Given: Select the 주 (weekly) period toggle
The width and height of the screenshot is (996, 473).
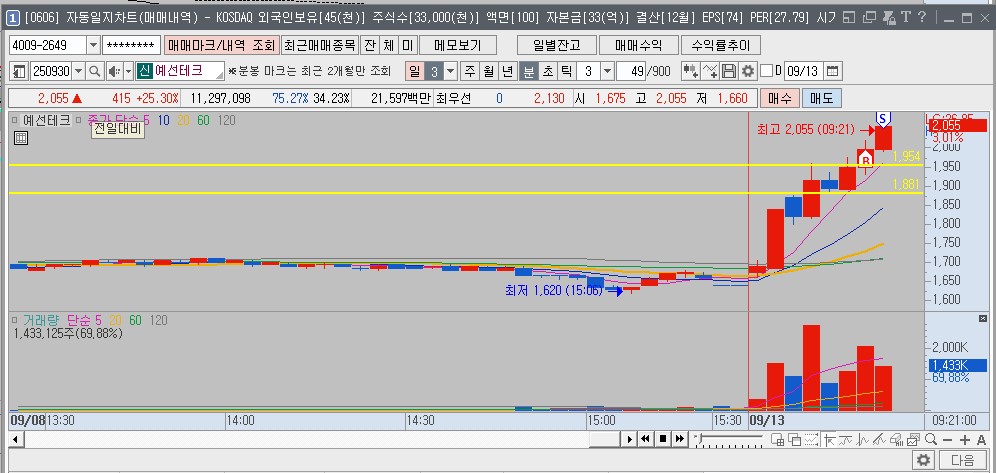Looking at the screenshot, I should point(469,71).
